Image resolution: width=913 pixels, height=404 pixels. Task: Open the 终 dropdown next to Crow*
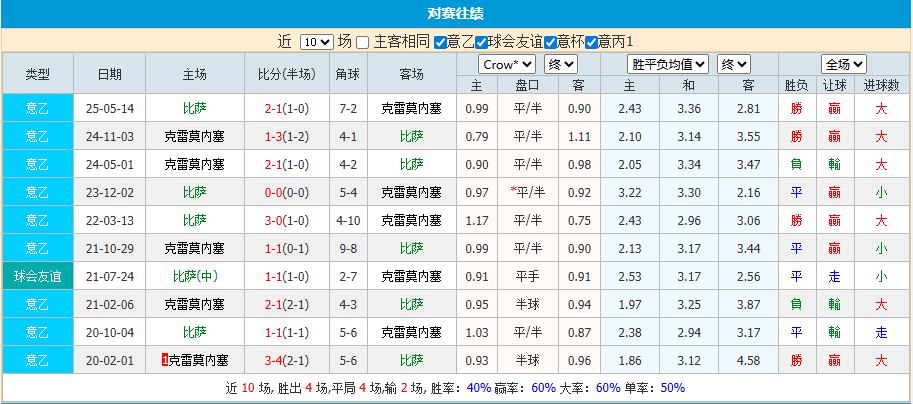click(559, 64)
